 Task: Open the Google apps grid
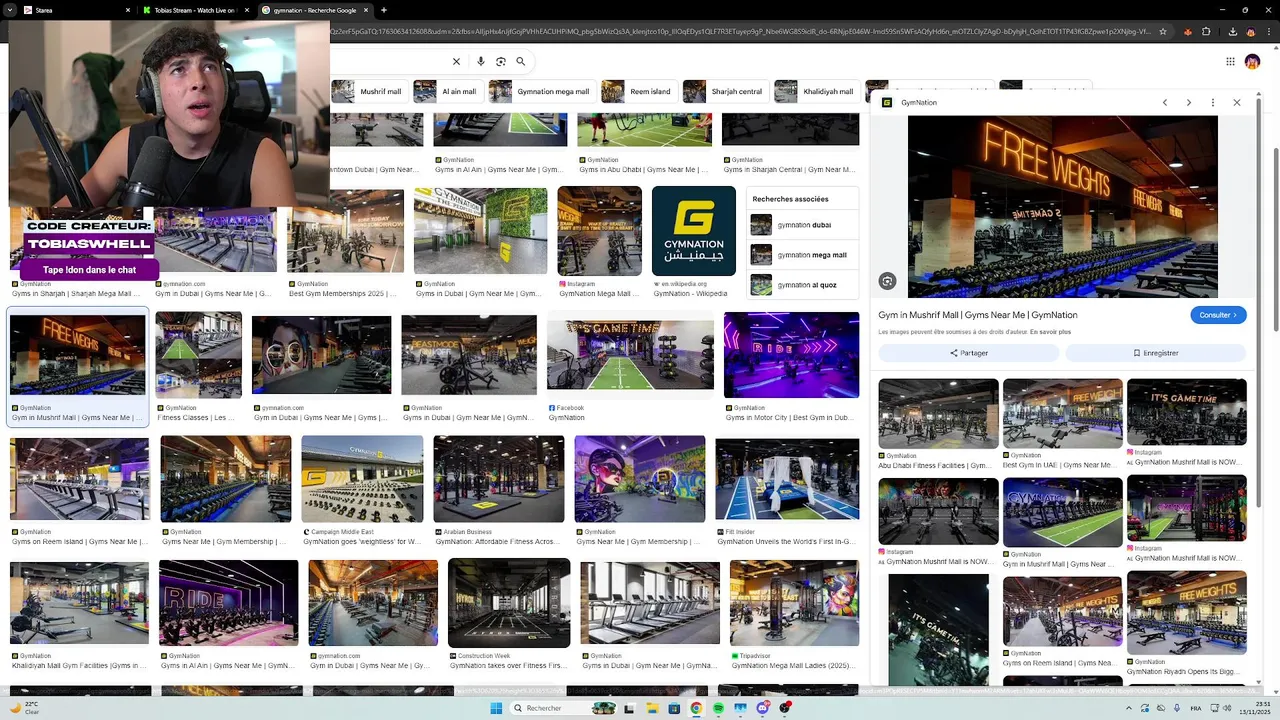click(1230, 61)
